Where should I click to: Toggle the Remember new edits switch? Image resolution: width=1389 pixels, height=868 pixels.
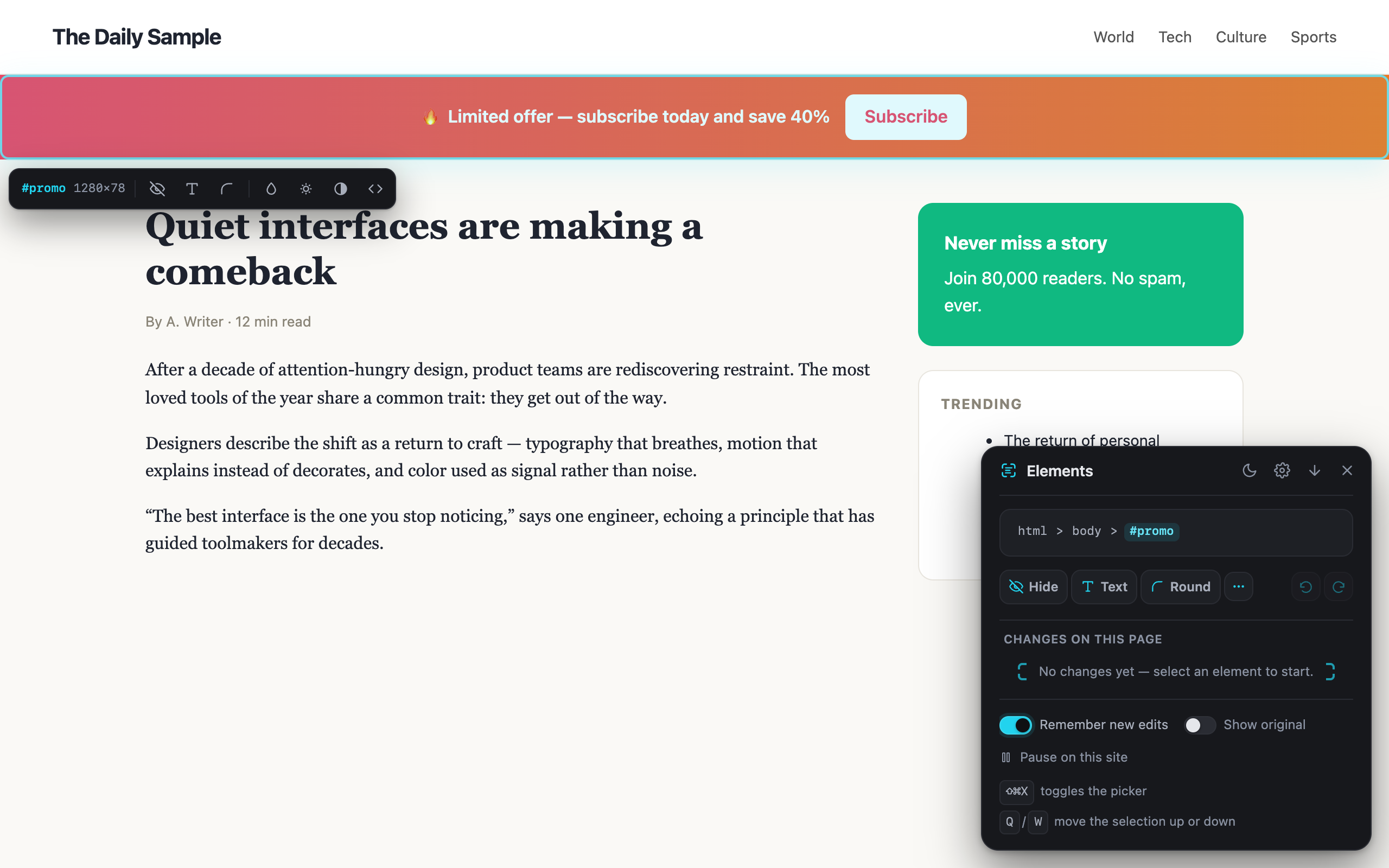coord(1015,725)
